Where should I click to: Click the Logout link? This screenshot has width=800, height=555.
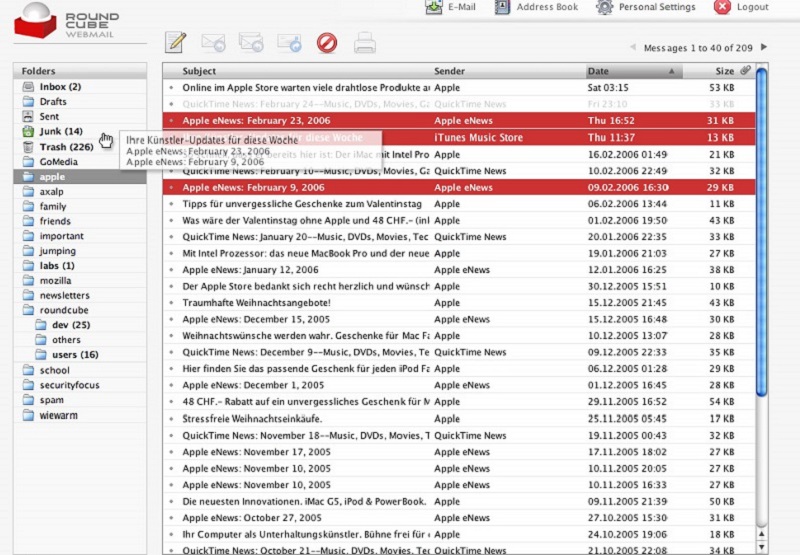752,7
